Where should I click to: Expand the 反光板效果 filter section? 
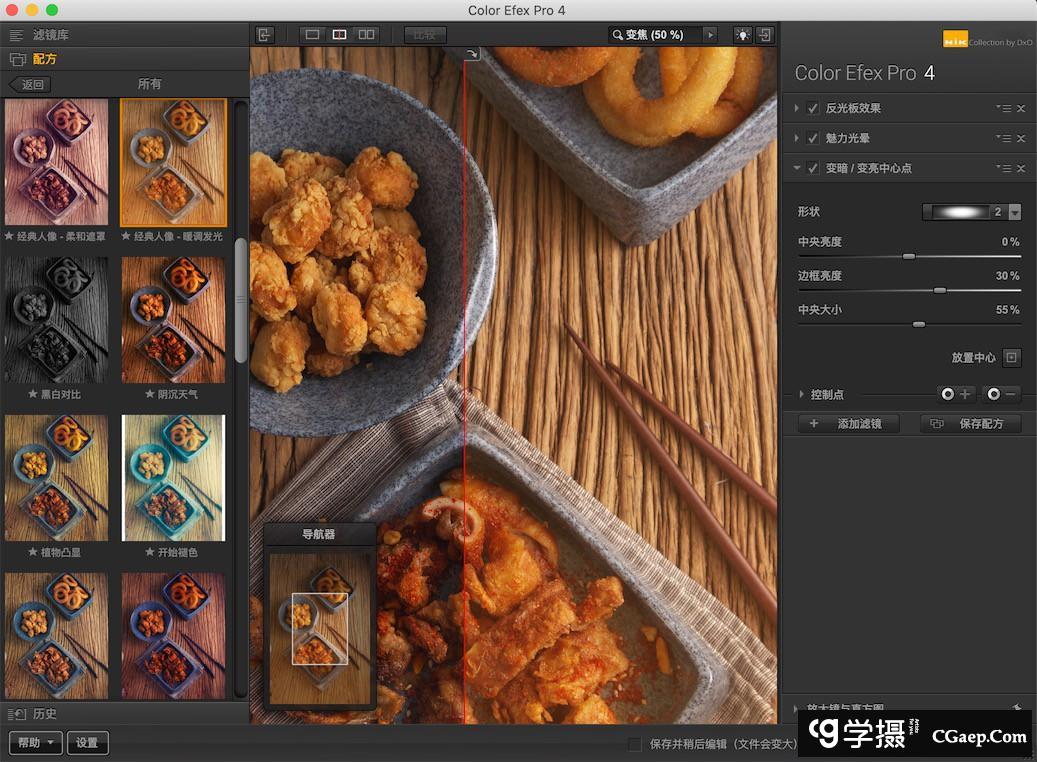pos(797,108)
